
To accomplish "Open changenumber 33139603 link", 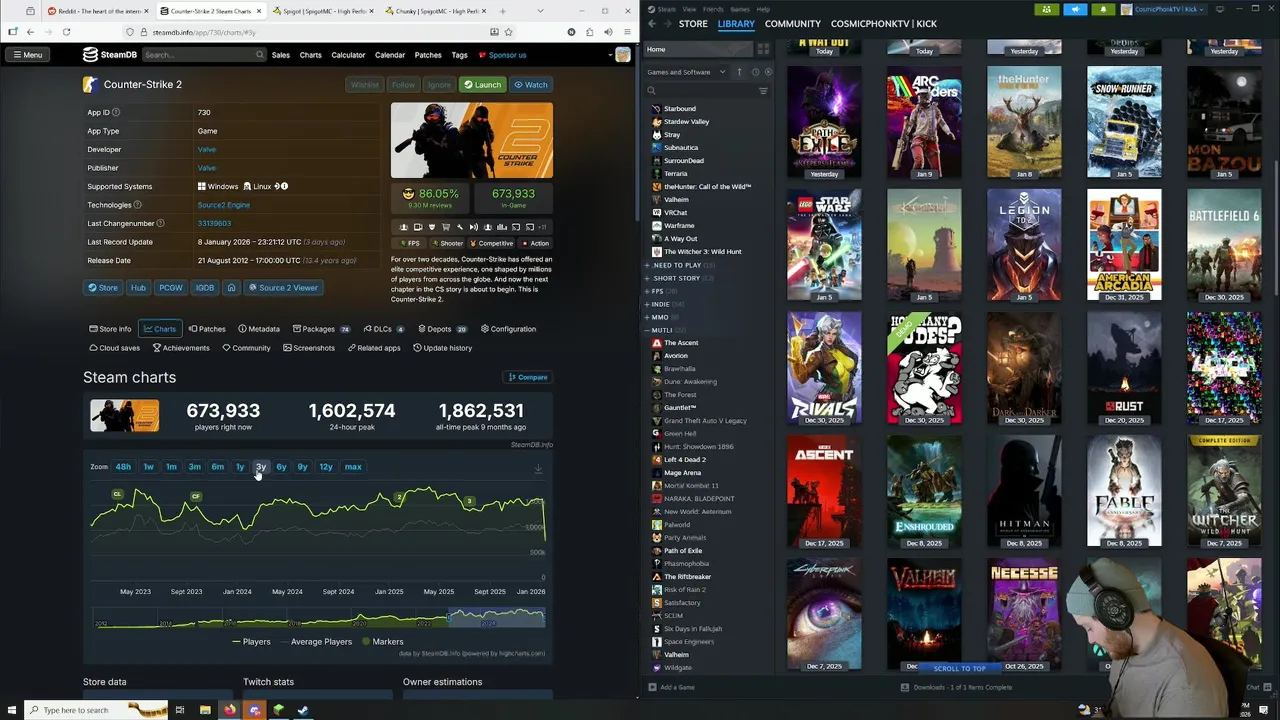I will tap(214, 223).
